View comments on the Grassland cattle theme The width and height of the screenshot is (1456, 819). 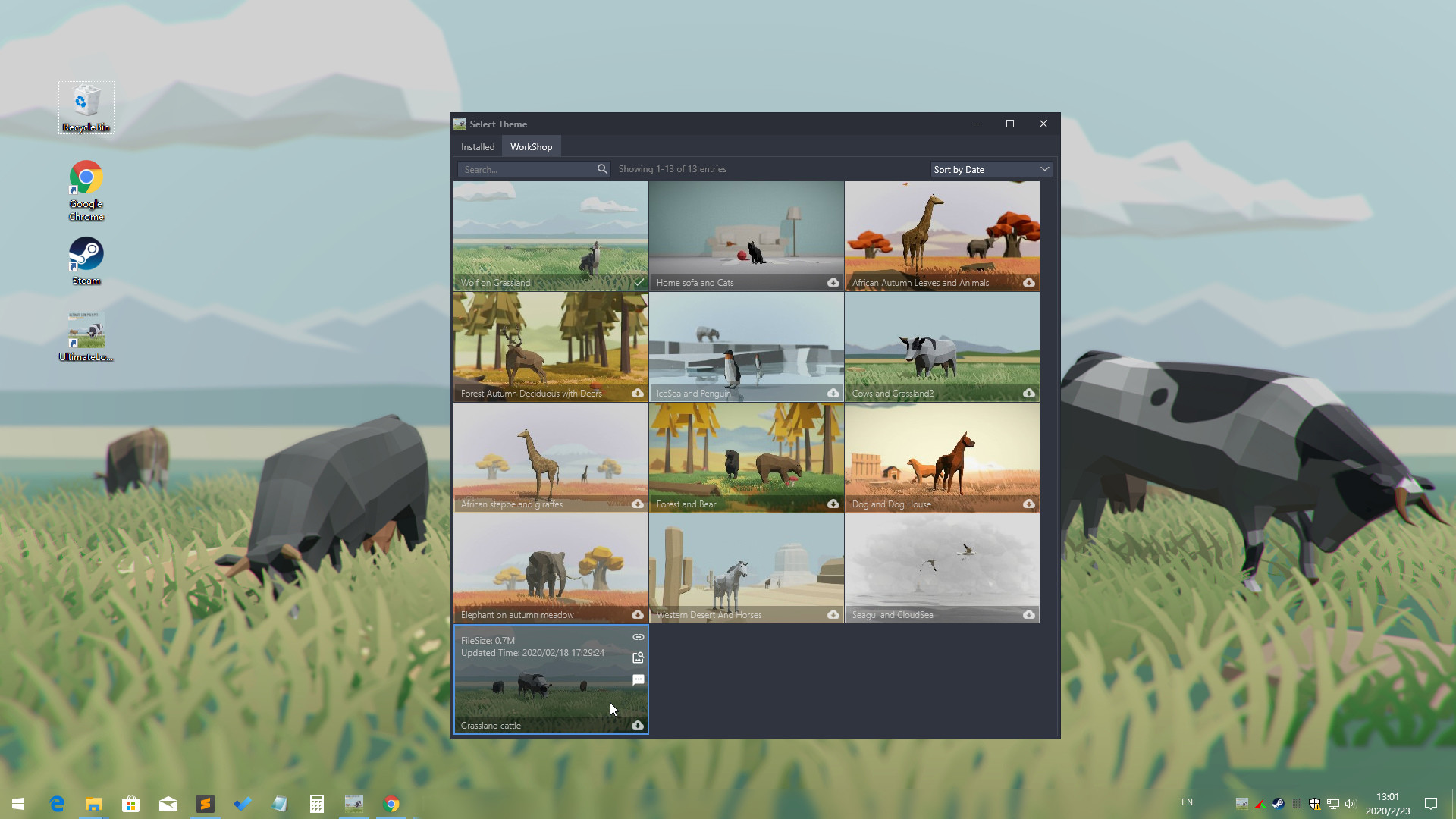click(x=639, y=679)
